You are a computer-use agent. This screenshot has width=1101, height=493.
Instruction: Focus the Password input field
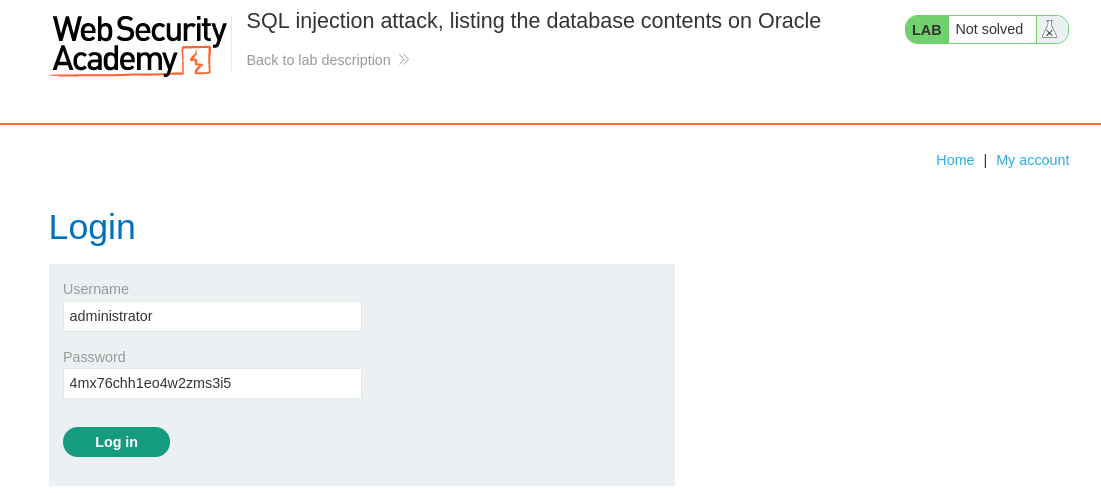[x=212, y=383]
